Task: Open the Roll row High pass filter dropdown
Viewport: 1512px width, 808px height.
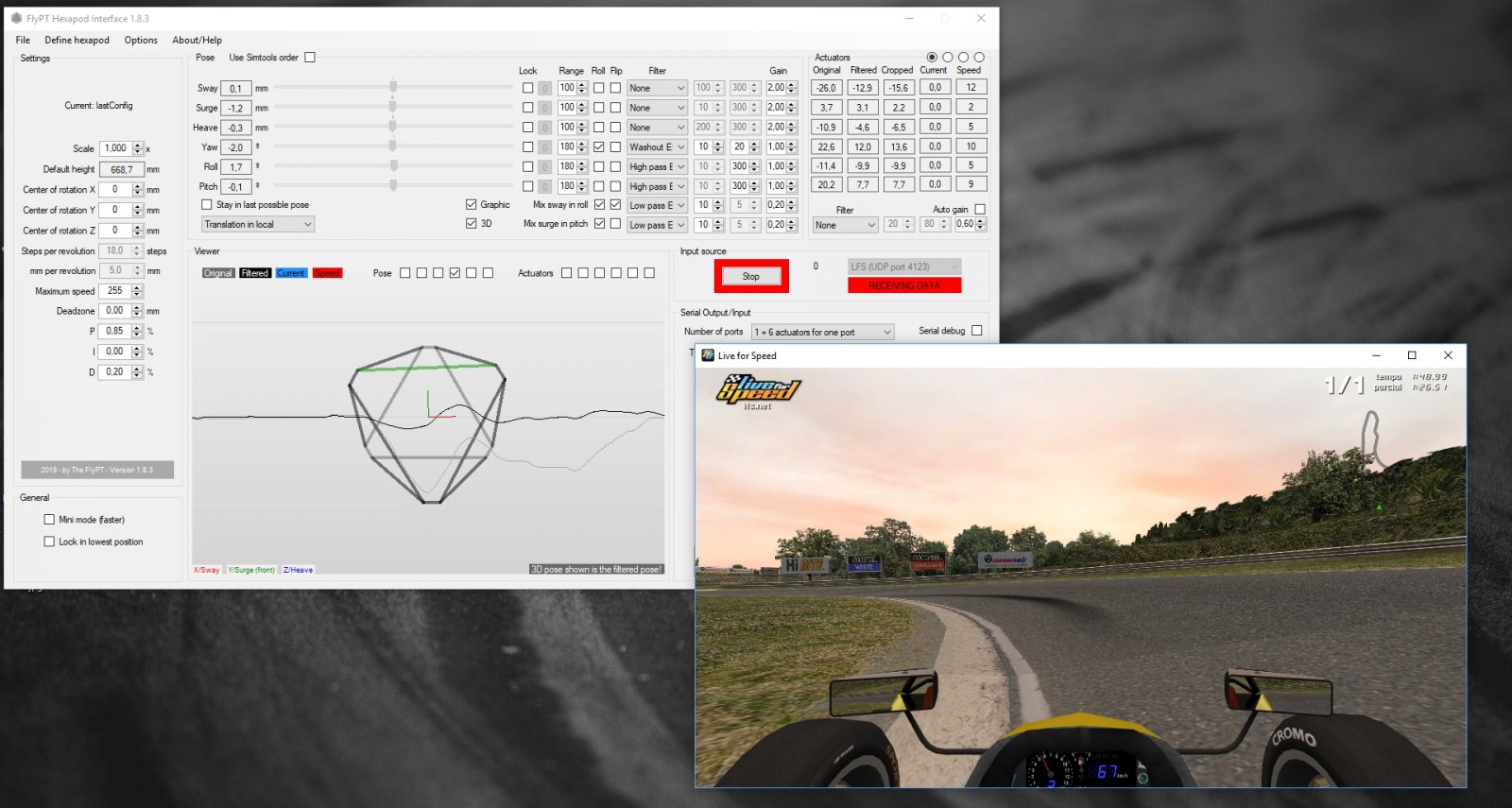Action: pyautogui.click(x=657, y=166)
